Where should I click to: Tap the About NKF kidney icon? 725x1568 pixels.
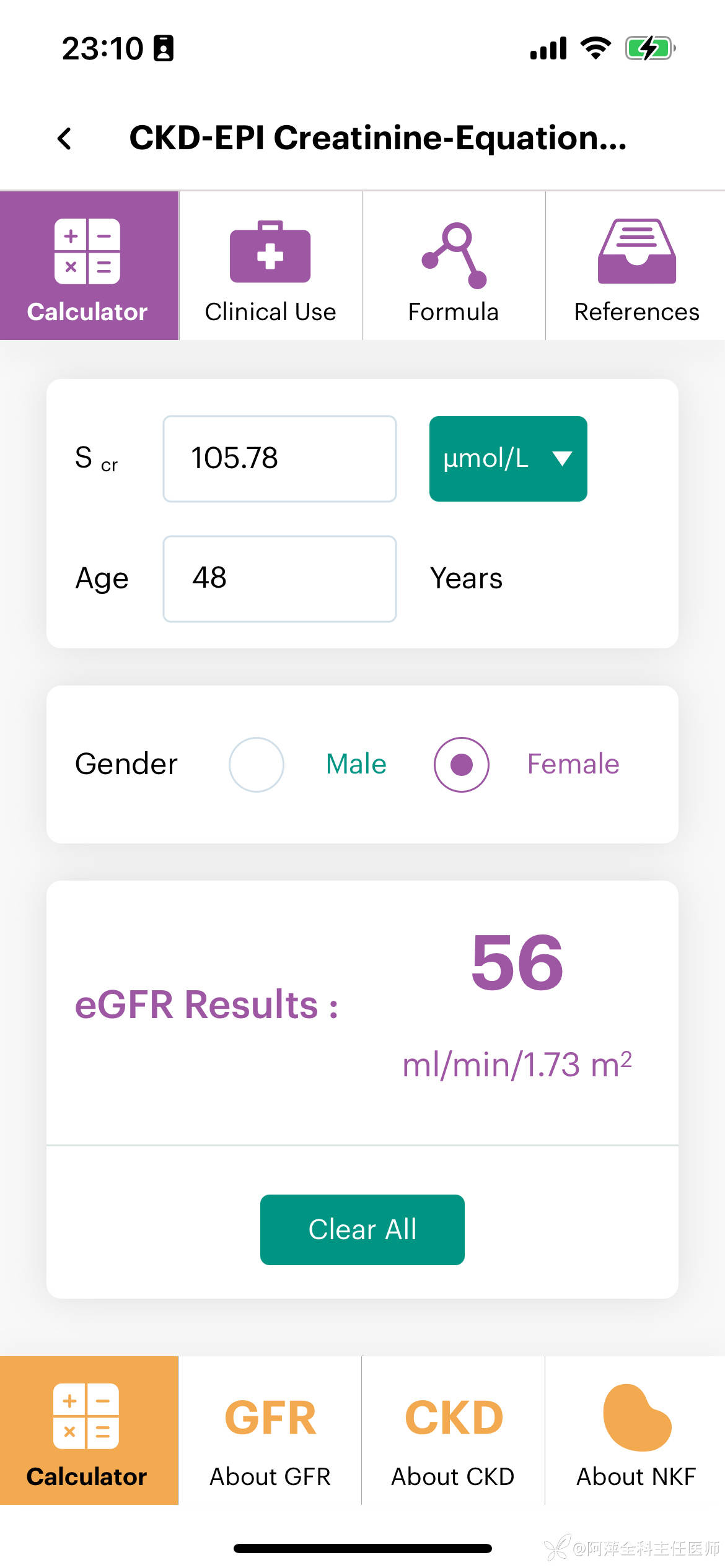636,1418
